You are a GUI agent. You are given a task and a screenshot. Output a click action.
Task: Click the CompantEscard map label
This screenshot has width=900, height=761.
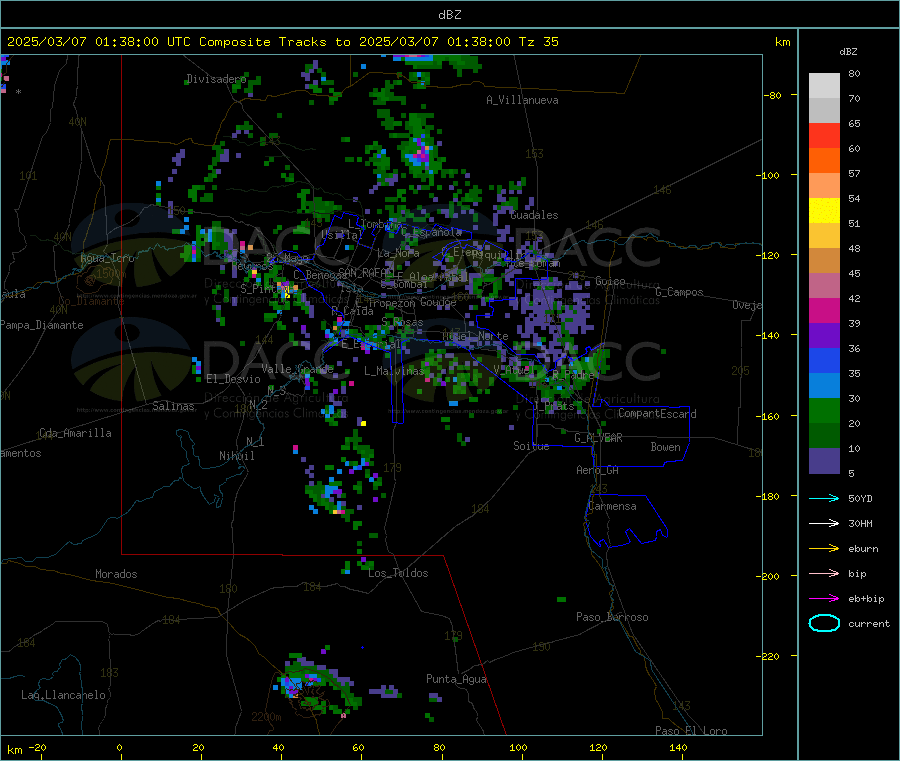[657, 414]
